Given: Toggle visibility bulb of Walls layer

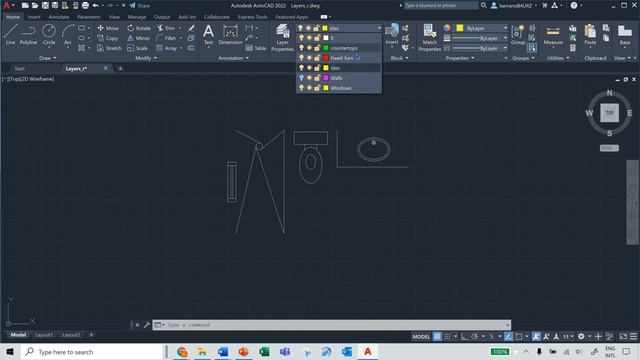Looking at the screenshot, I should (301, 78).
